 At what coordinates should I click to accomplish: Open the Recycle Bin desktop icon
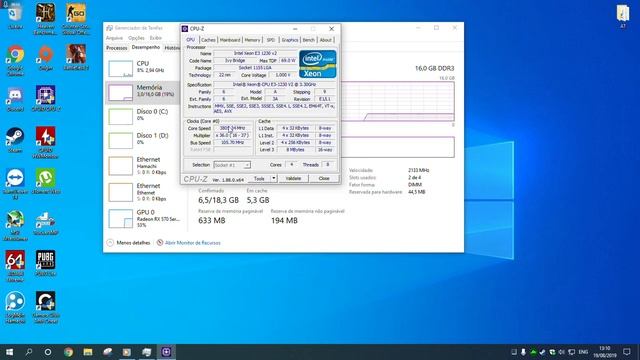[x=15, y=16]
